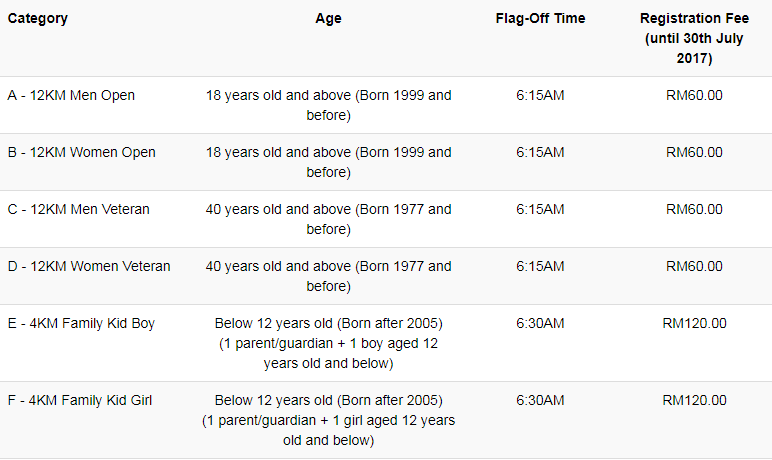The height and width of the screenshot is (460, 772).
Task: Click the RM120.00 fee for Family Kid Boy
Action: [x=694, y=324]
